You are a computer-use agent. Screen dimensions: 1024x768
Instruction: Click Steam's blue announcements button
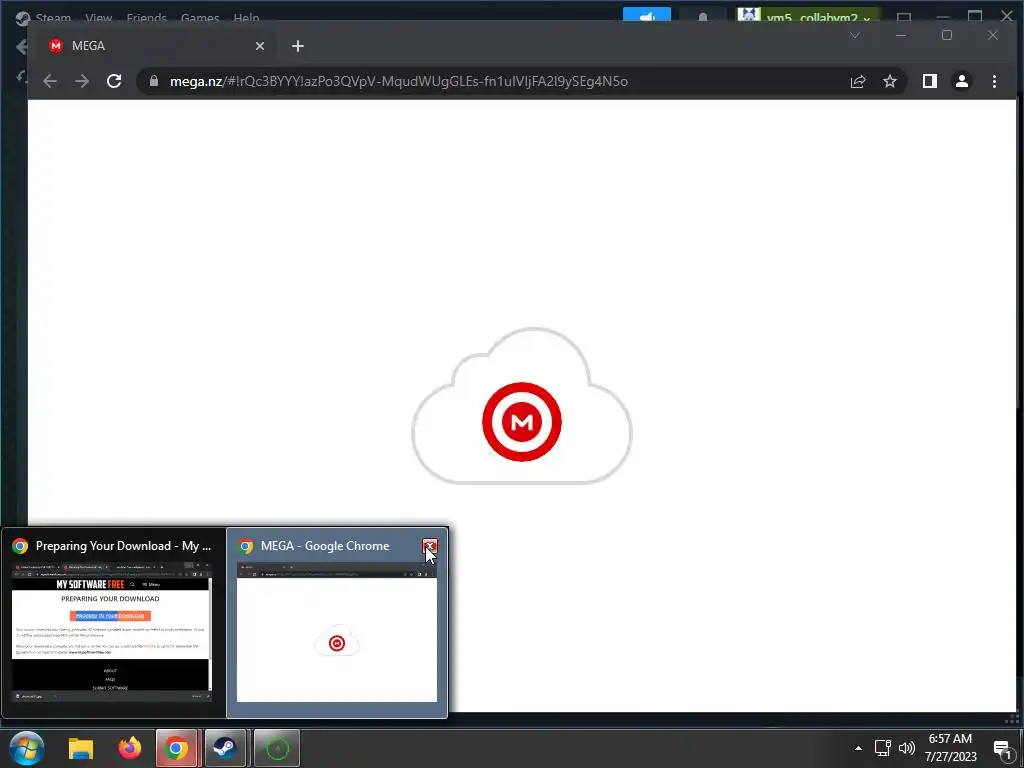tap(647, 15)
